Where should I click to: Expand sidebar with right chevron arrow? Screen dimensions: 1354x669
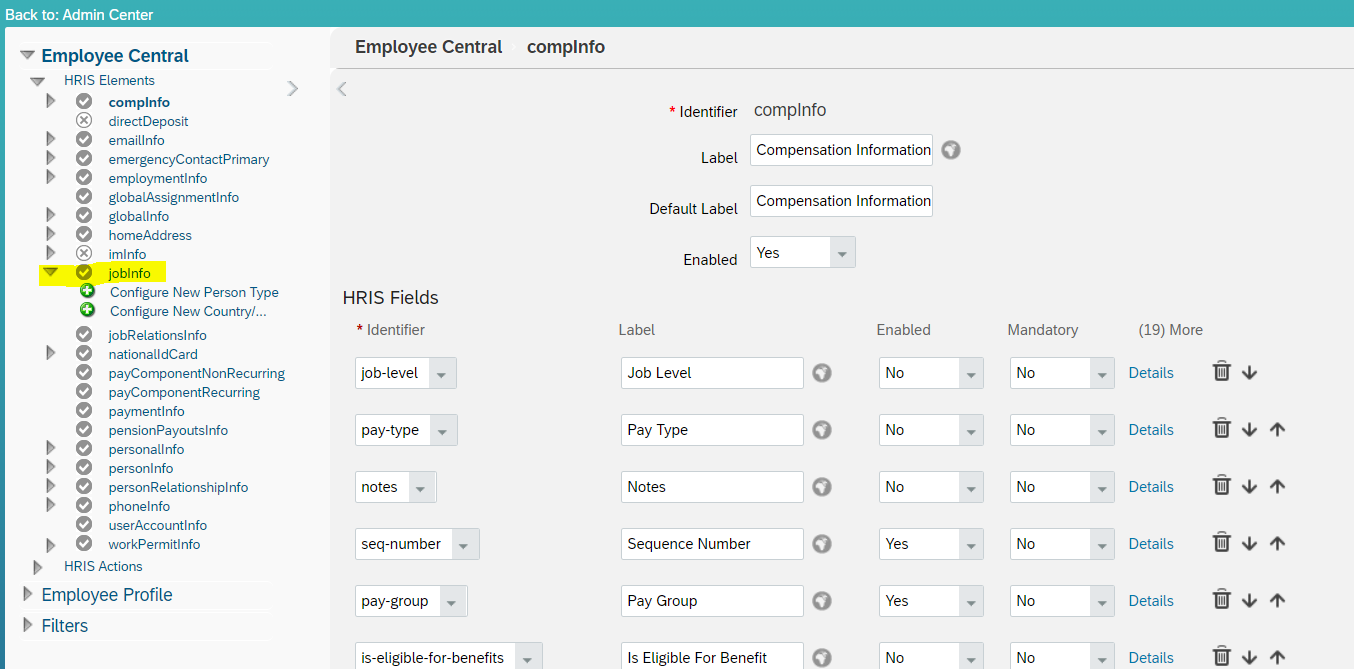pyautogui.click(x=293, y=88)
